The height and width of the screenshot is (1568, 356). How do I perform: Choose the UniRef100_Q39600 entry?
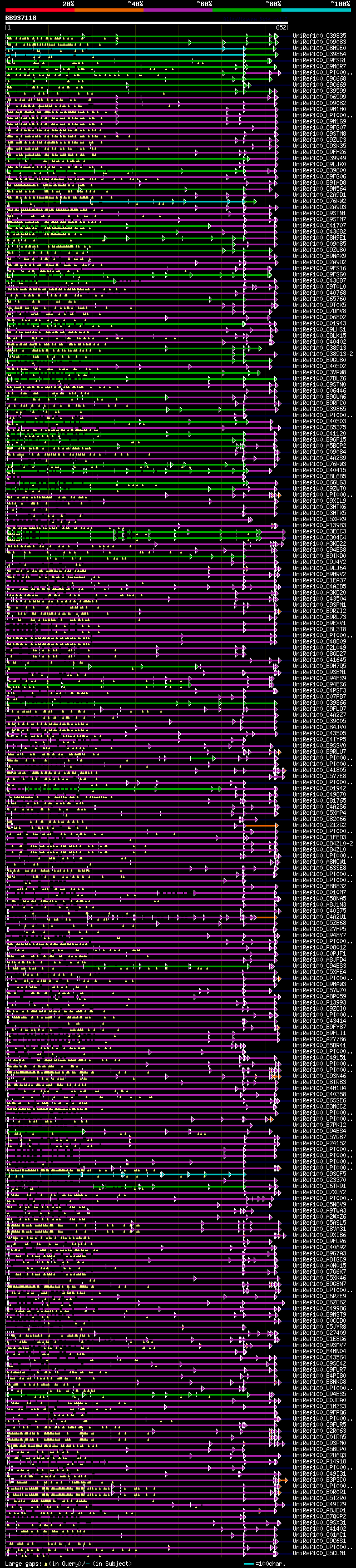point(319,170)
